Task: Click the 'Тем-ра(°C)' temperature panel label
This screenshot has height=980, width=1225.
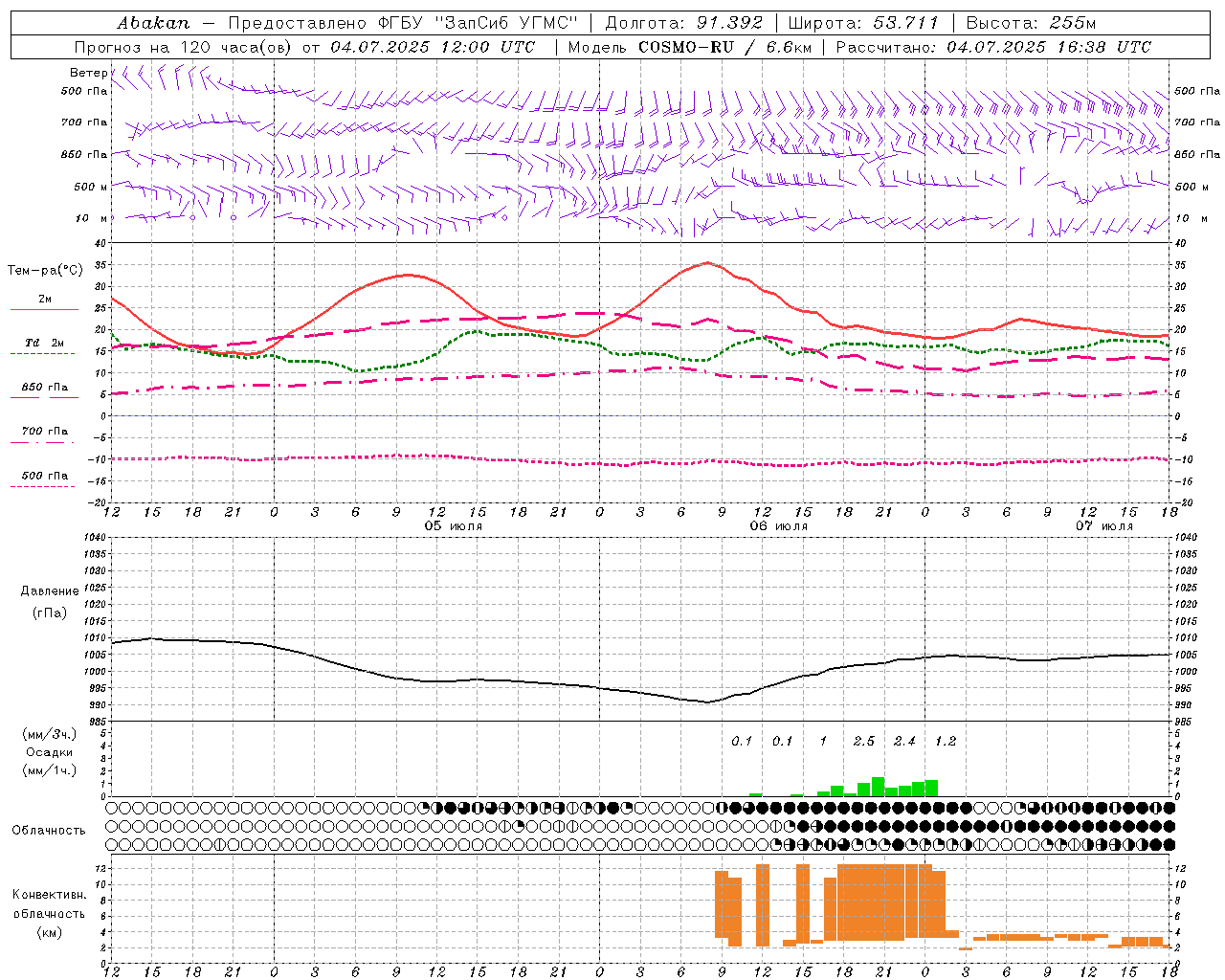Action: click(x=45, y=271)
